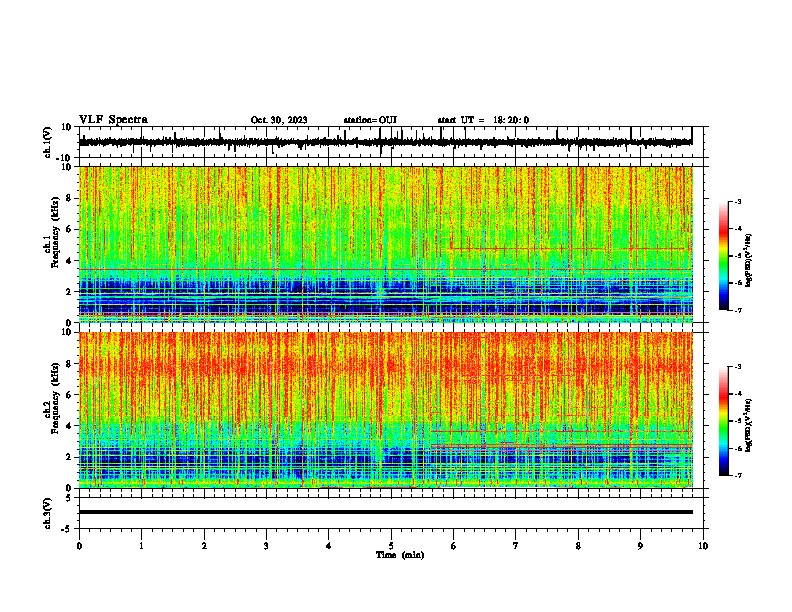Image resolution: width=792 pixels, height=612 pixels.
Task: Click time axis tick label "6"
Action: pyautogui.click(x=454, y=546)
